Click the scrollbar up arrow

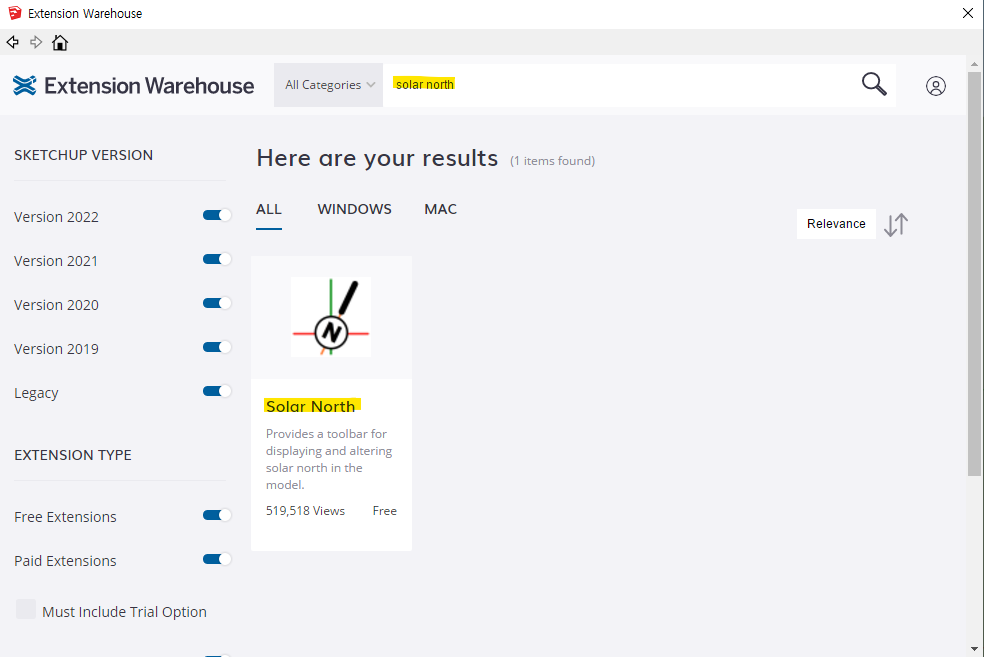click(974, 64)
